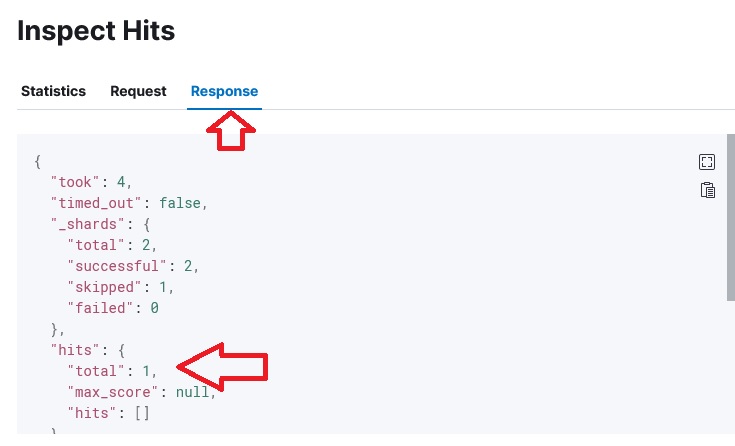Click the Inspect Hits heading

click(x=96, y=31)
